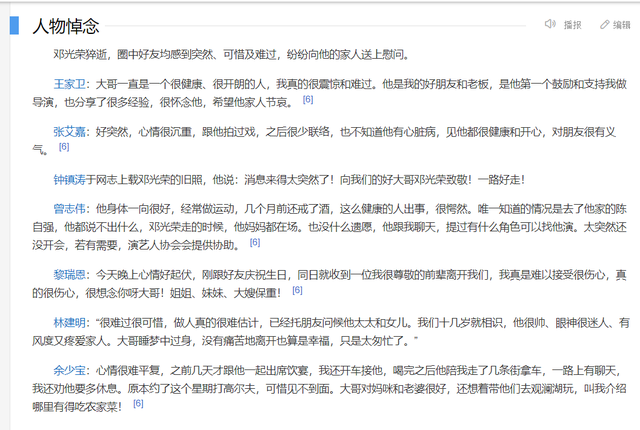Open the 林建明 link
Screen dimensions: 640x430
click(69, 323)
